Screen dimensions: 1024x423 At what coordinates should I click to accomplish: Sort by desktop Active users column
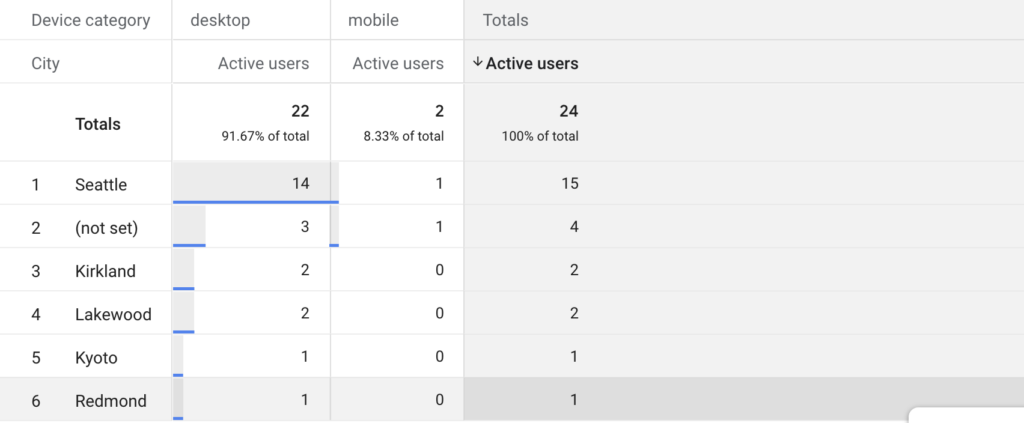tap(263, 63)
